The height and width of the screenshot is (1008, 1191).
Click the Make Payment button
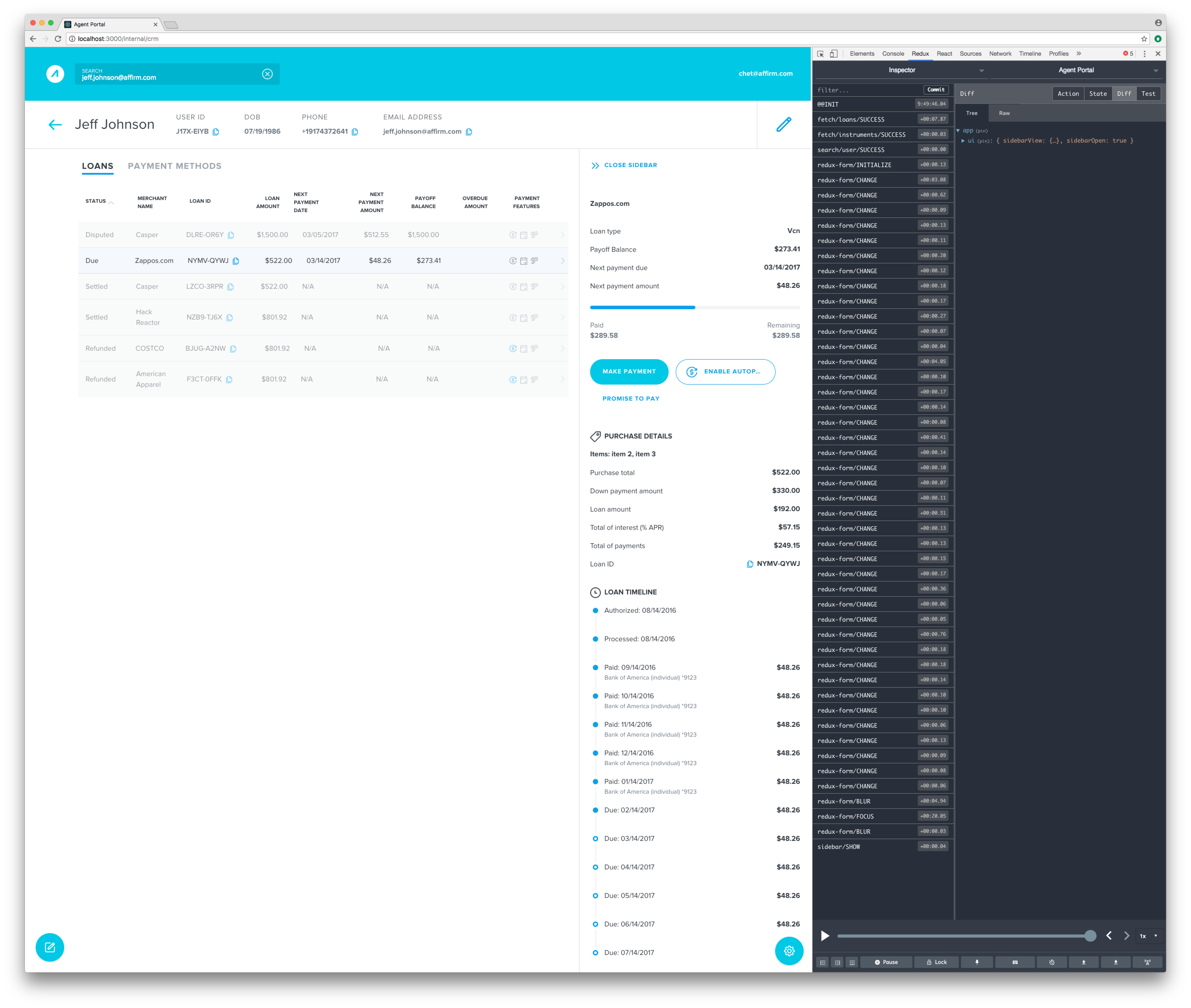629,372
